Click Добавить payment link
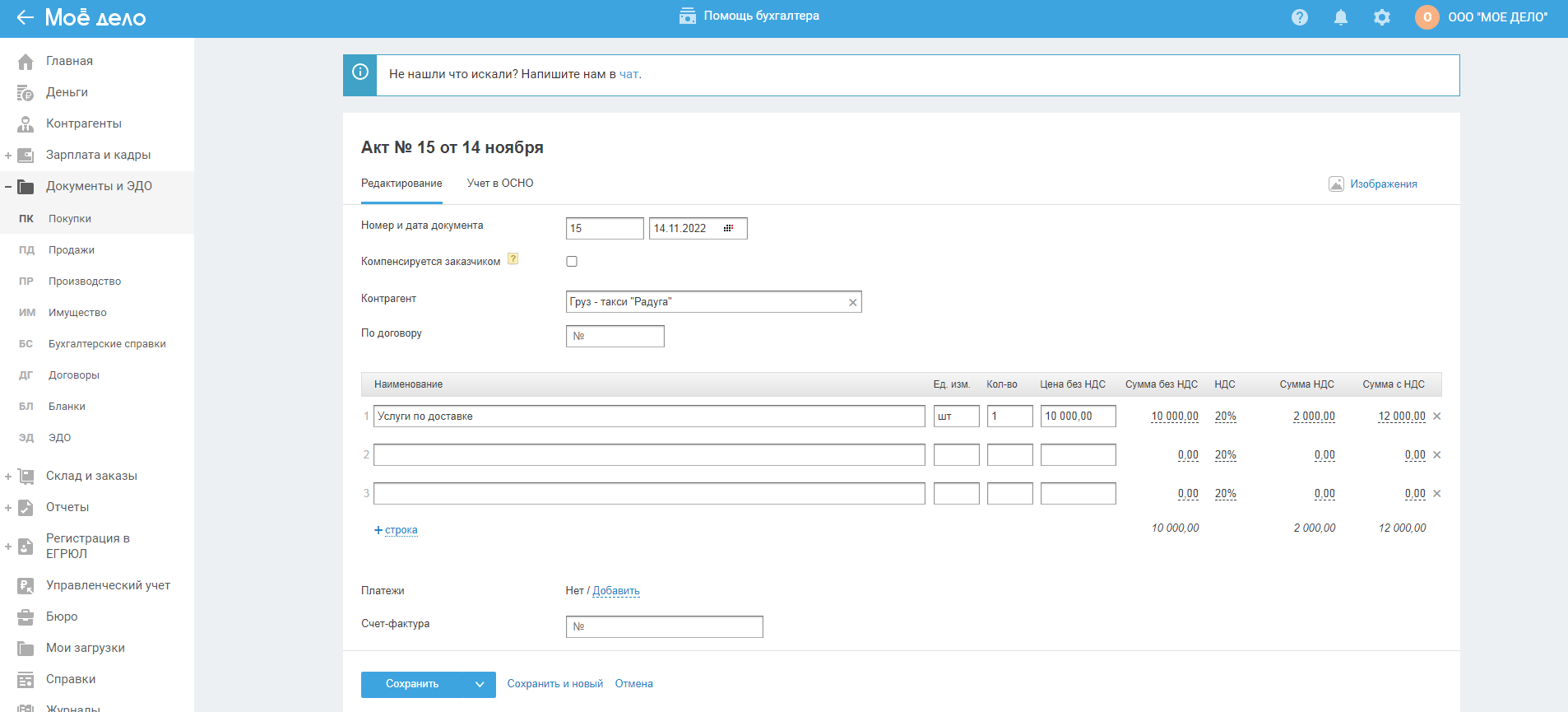 [x=615, y=591]
